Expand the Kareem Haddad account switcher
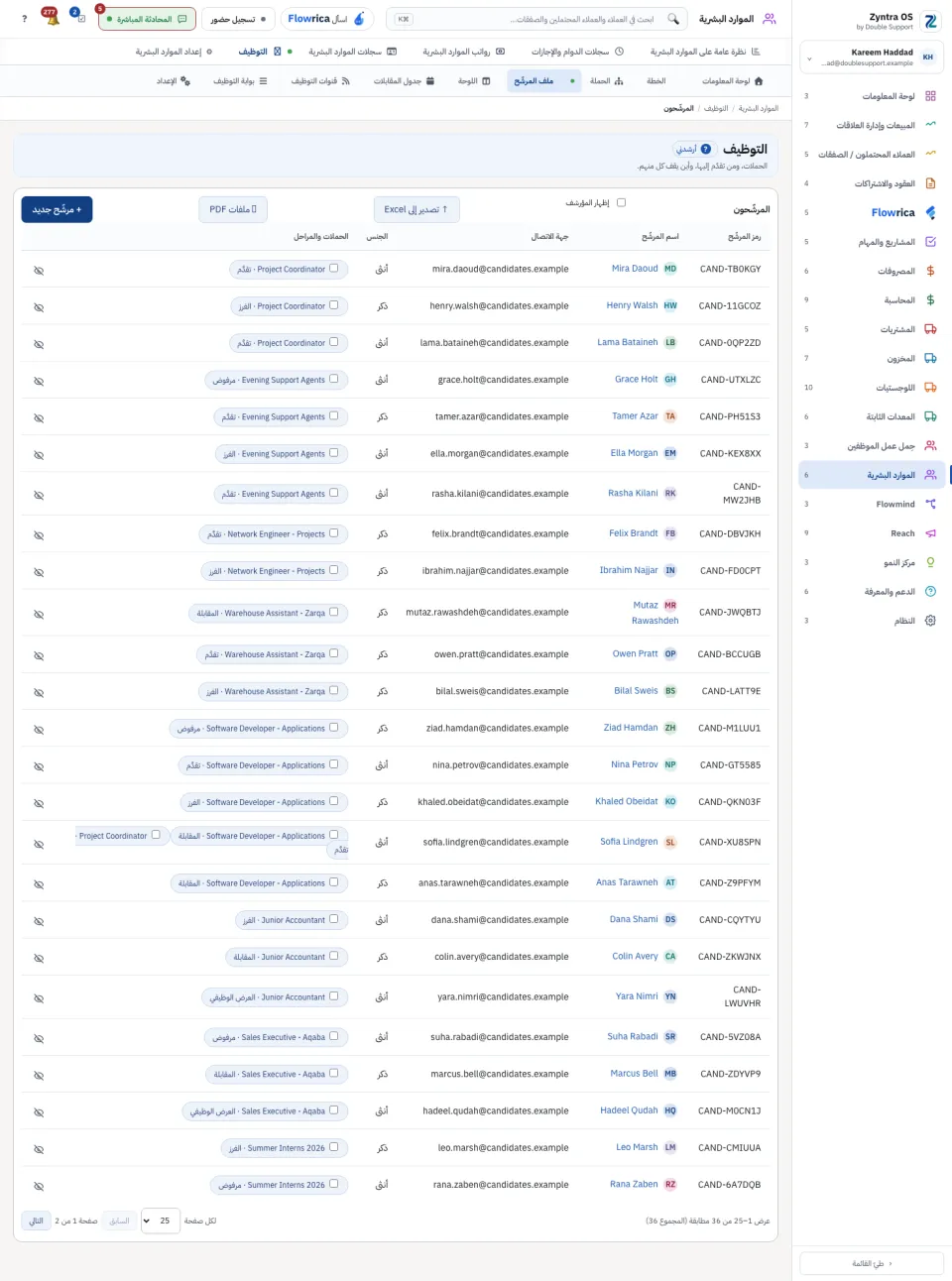Image resolution: width=952 pixels, height=1281 pixels. (872, 58)
